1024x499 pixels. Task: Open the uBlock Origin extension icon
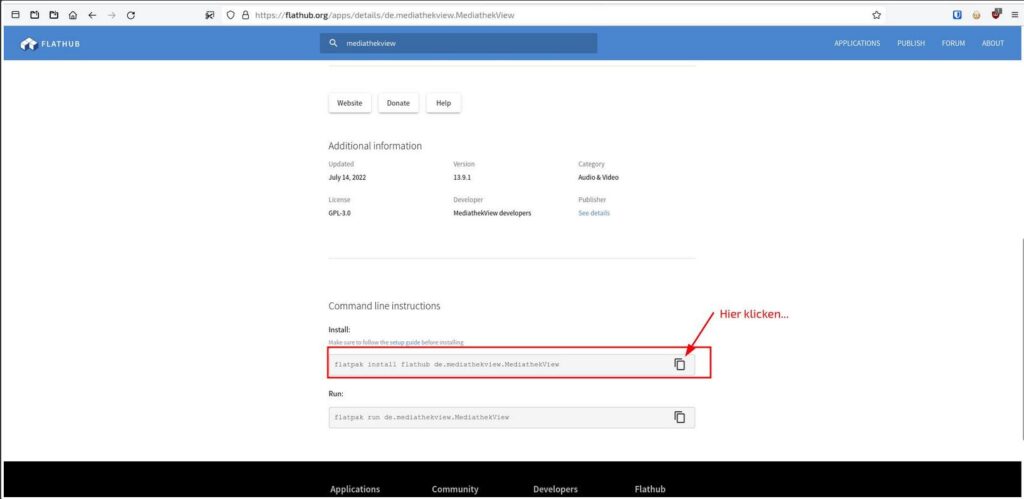point(996,14)
